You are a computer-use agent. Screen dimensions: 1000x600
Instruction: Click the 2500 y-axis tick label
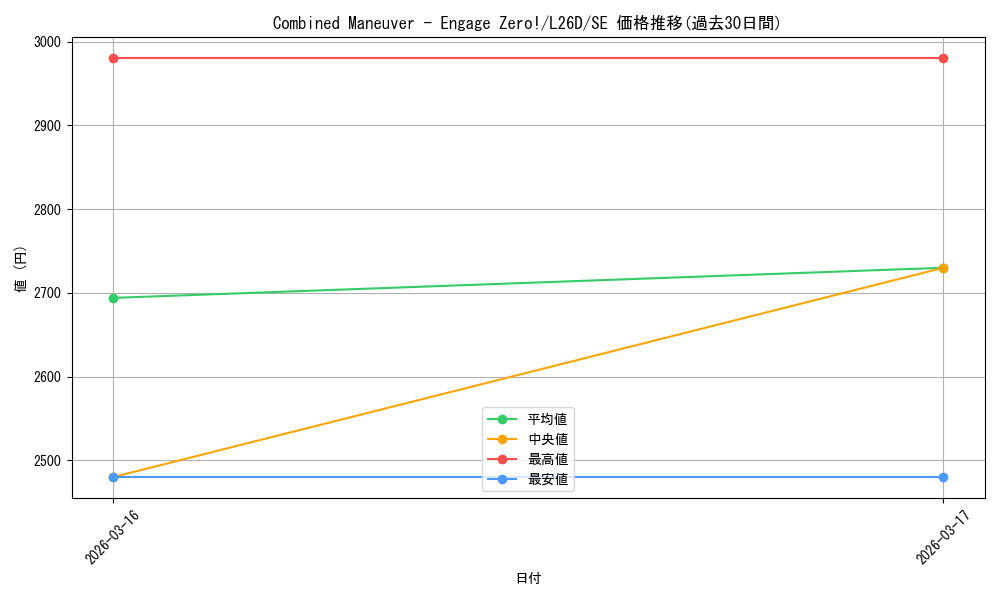pos(45,461)
